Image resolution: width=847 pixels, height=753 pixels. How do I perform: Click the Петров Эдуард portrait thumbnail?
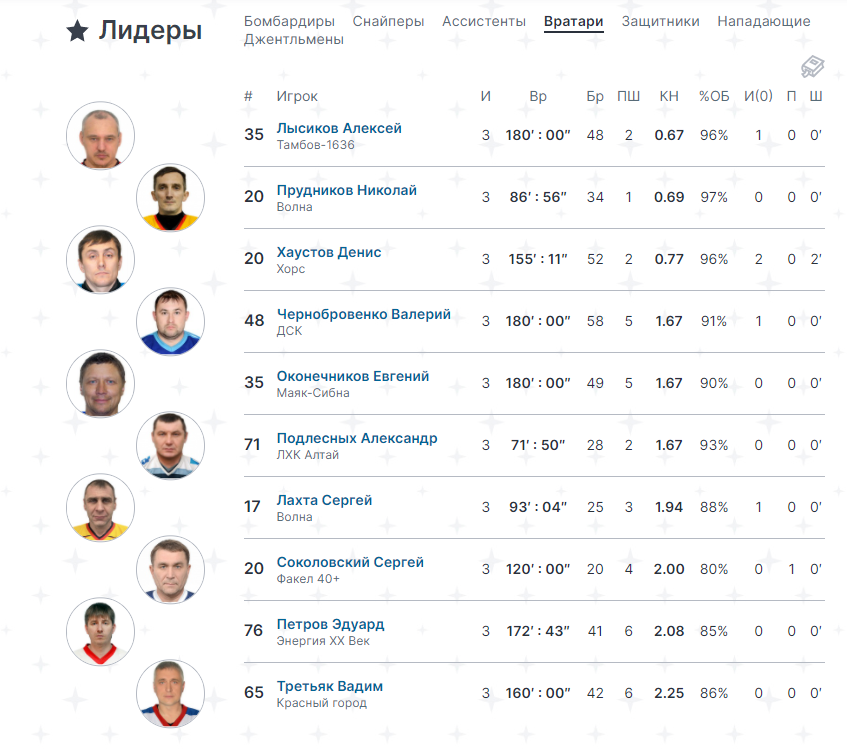(x=100, y=631)
